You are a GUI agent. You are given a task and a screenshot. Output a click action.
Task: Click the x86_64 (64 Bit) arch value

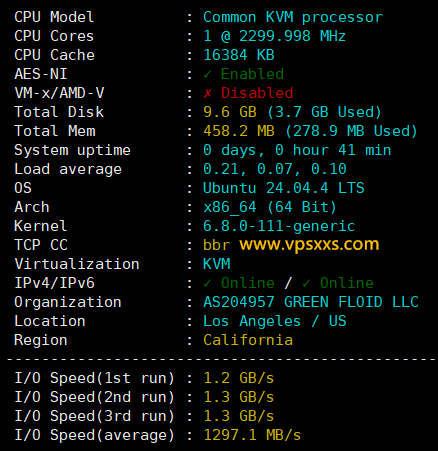tap(270, 207)
